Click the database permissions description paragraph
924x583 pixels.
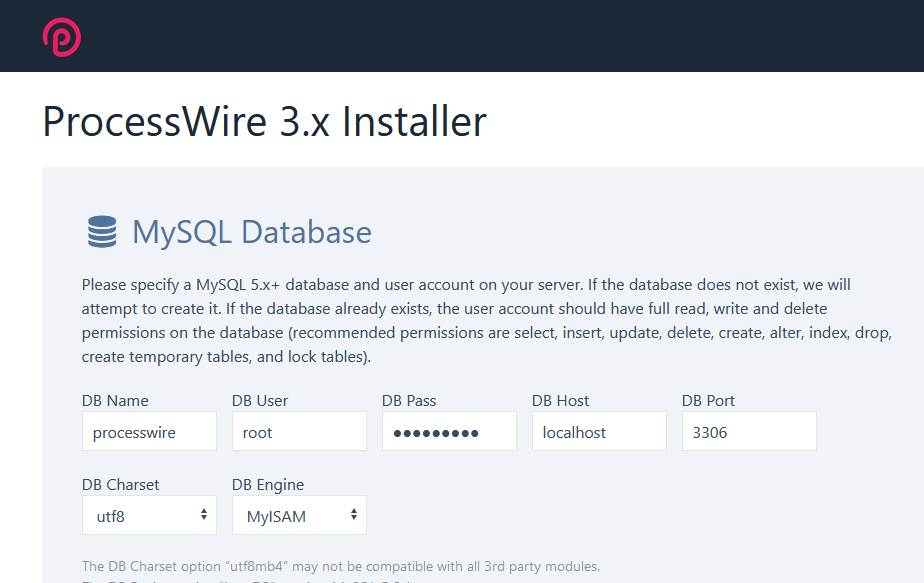pos(480,320)
